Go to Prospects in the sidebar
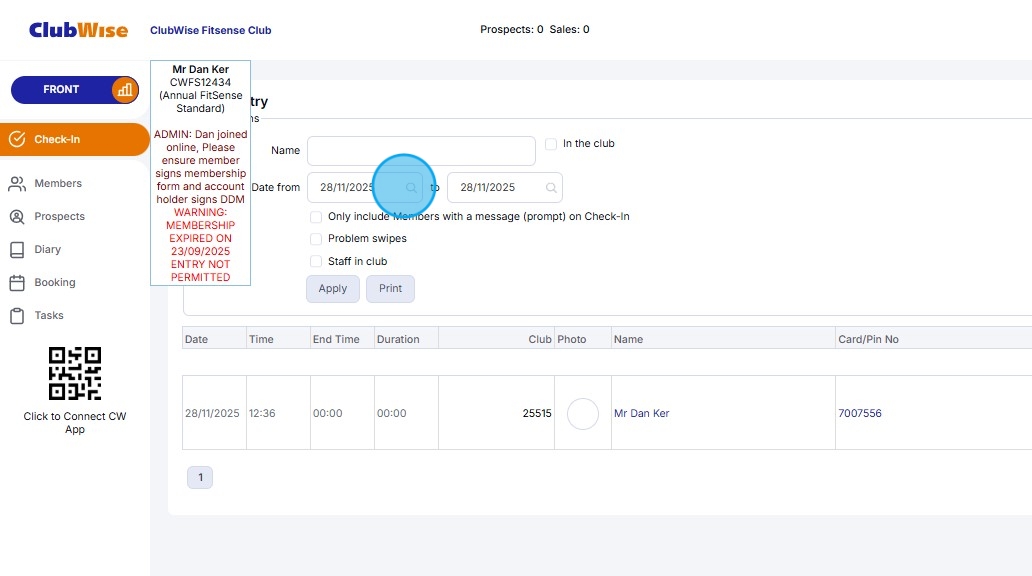 (59, 217)
